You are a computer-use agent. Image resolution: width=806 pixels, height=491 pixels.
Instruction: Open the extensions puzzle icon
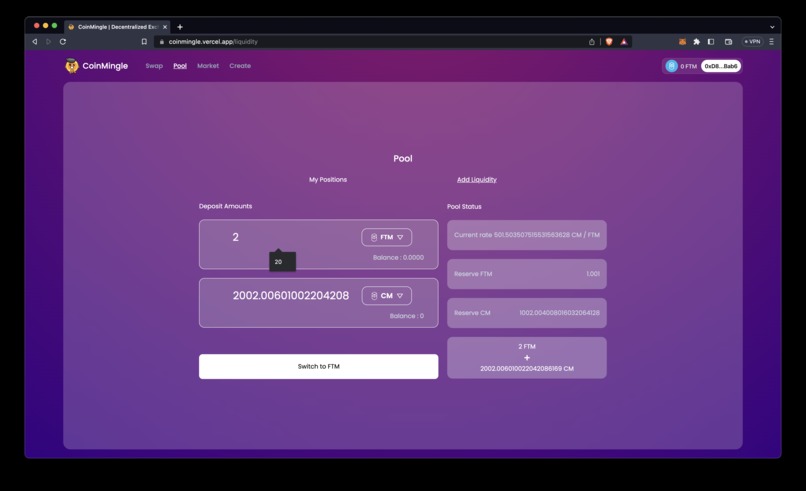(x=697, y=42)
